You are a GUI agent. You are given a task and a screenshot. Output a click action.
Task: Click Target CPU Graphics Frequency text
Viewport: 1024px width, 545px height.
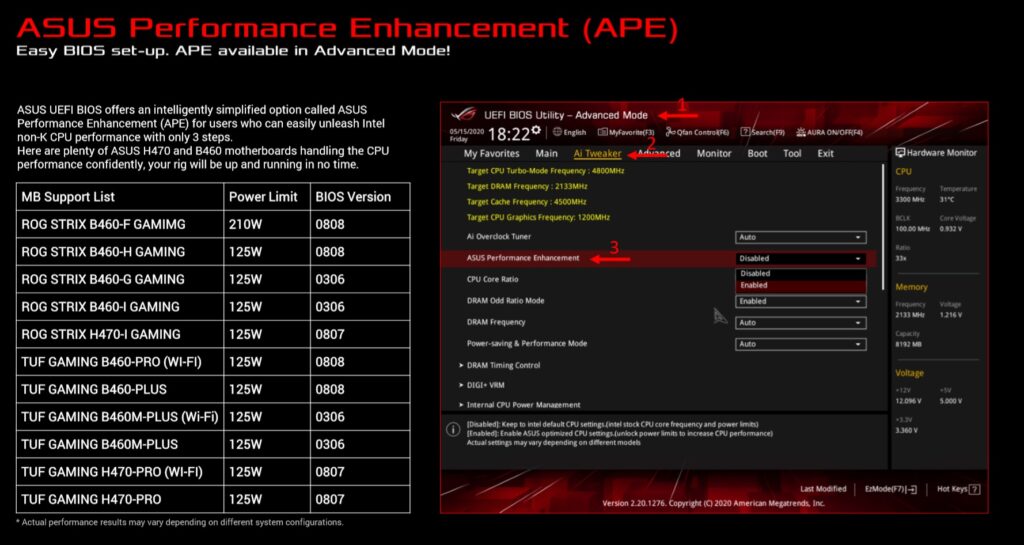pos(538,217)
